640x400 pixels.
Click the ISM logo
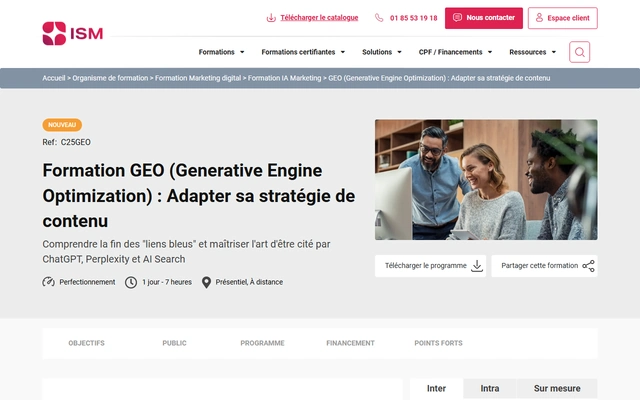coord(73,33)
